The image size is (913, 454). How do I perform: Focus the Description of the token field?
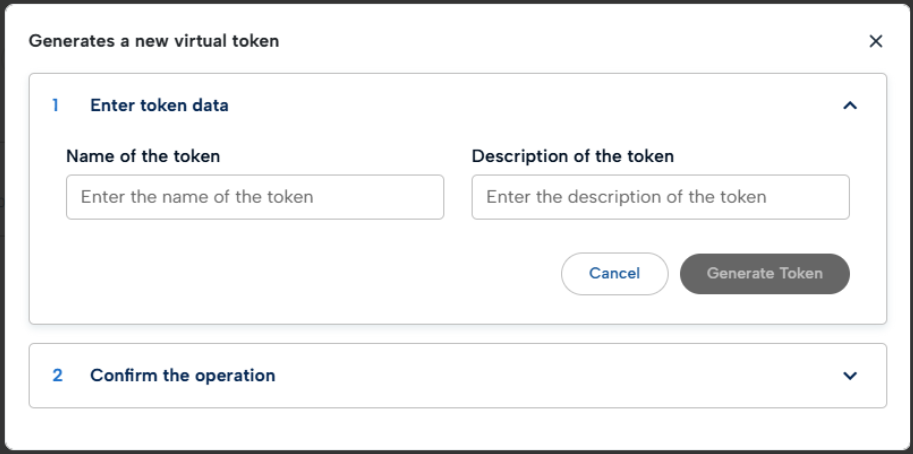pyautogui.click(x=660, y=197)
